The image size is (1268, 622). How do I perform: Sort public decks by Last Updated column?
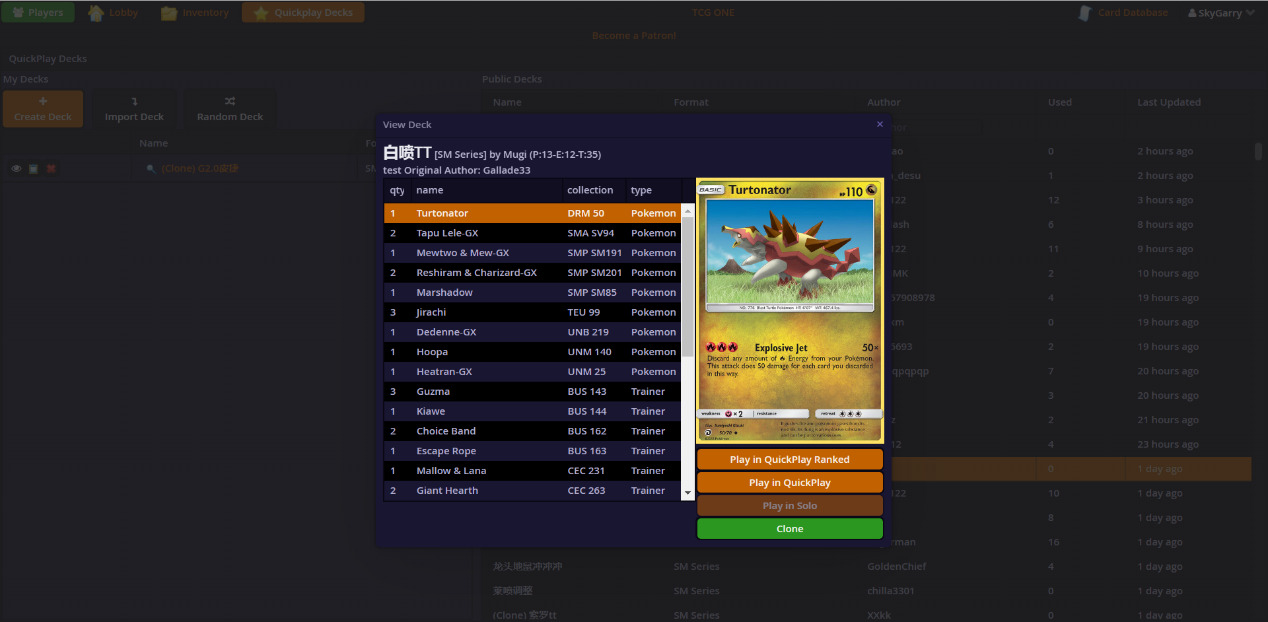click(x=1169, y=102)
